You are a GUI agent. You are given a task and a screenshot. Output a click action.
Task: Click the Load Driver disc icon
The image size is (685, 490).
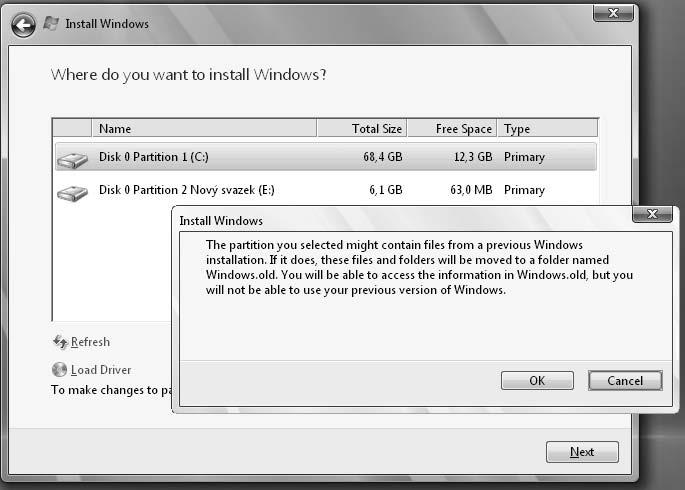[x=59, y=370]
